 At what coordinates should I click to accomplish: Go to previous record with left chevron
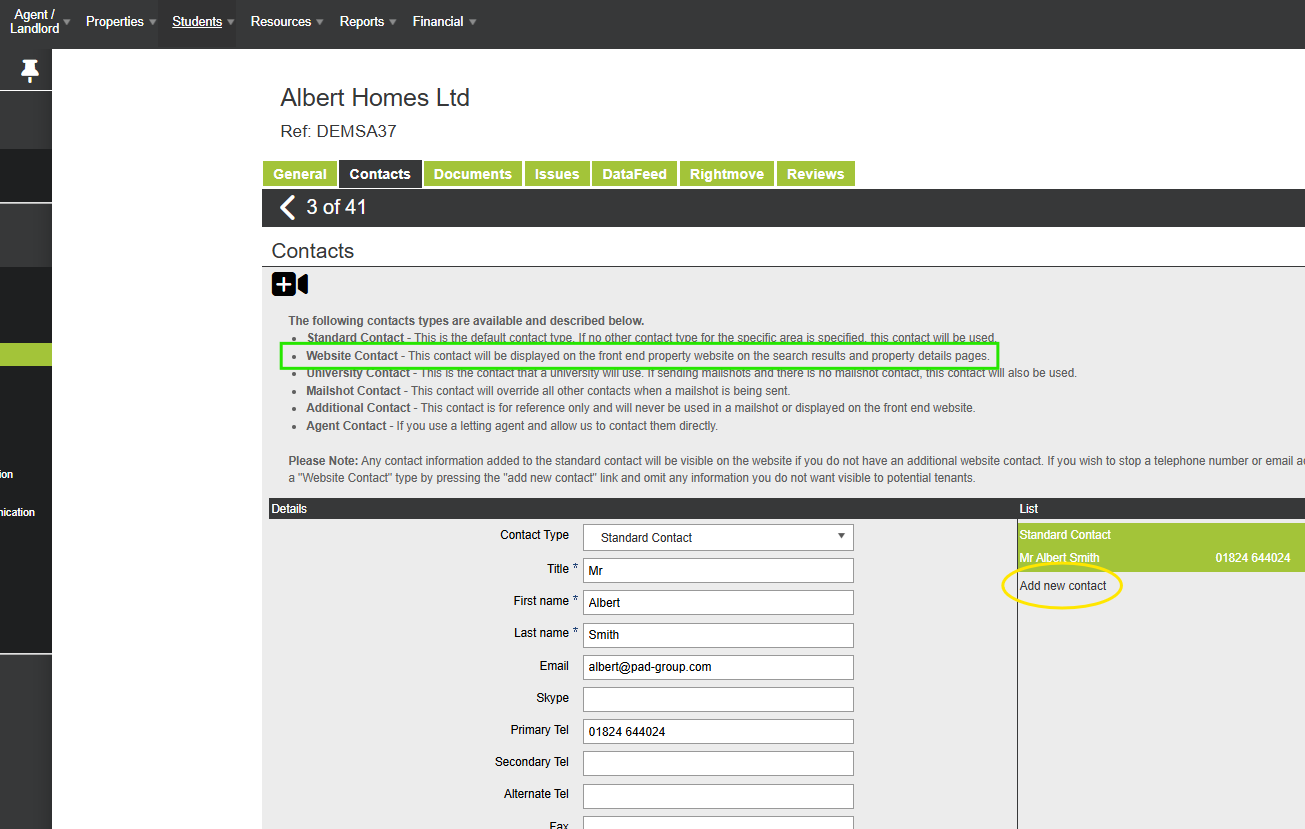[287, 207]
